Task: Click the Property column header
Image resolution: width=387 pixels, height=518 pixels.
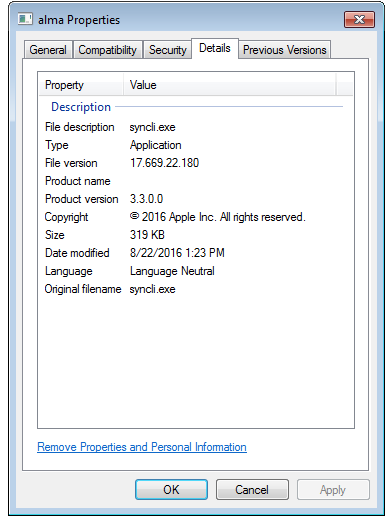Action: coord(81,85)
